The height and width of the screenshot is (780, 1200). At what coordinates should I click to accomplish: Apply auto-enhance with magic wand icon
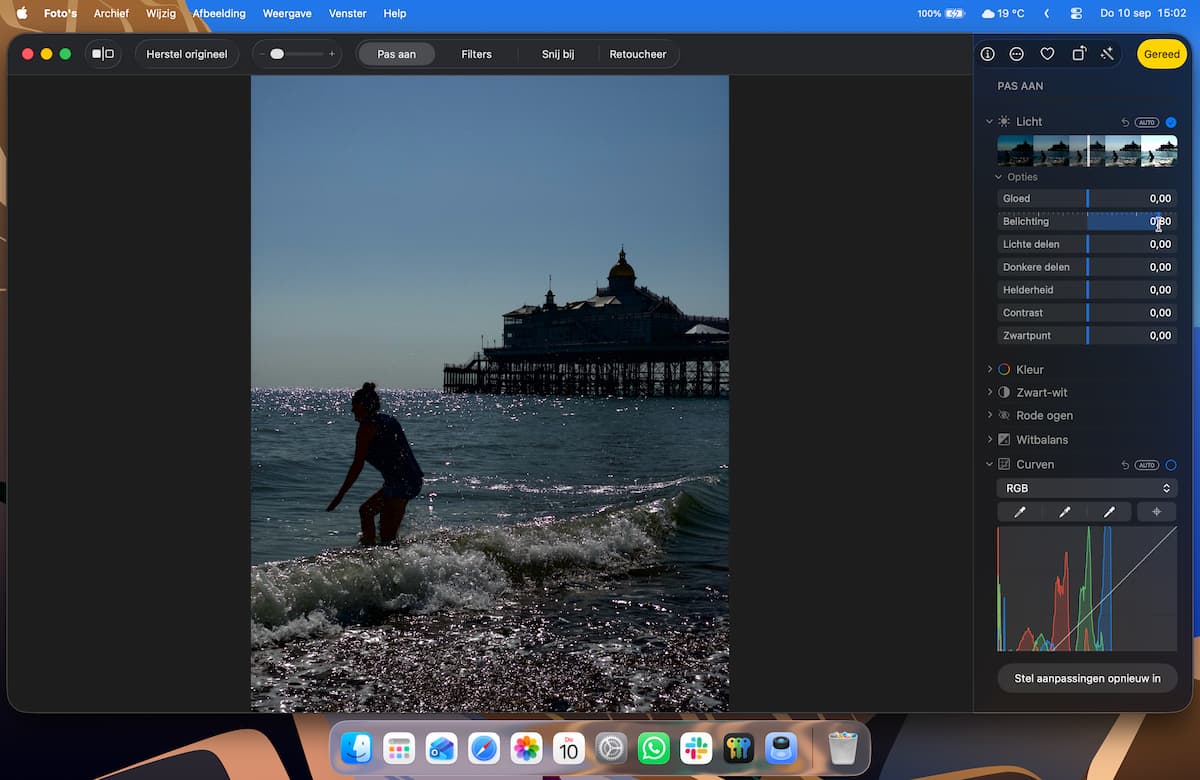click(1107, 54)
